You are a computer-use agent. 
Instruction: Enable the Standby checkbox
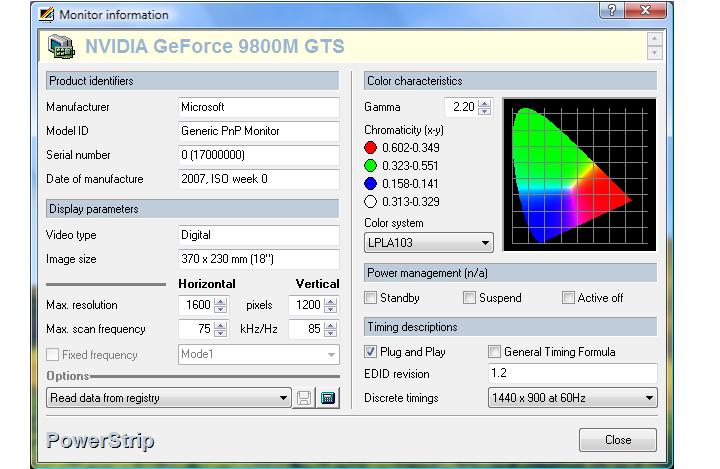tap(371, 298)
